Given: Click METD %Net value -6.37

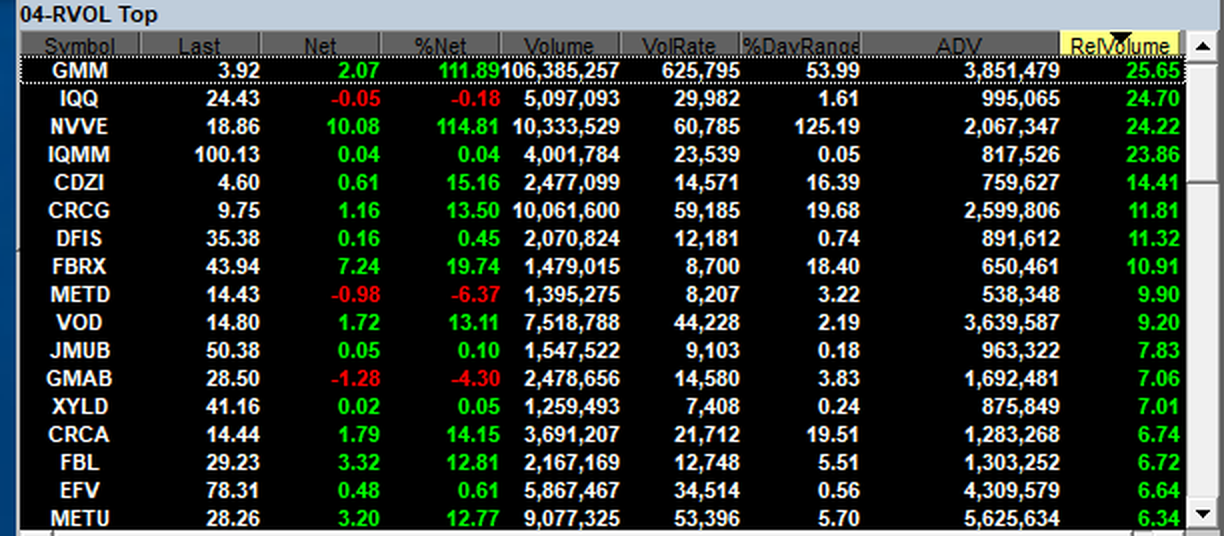Looking at the screenshot, I should click(474, 295).
